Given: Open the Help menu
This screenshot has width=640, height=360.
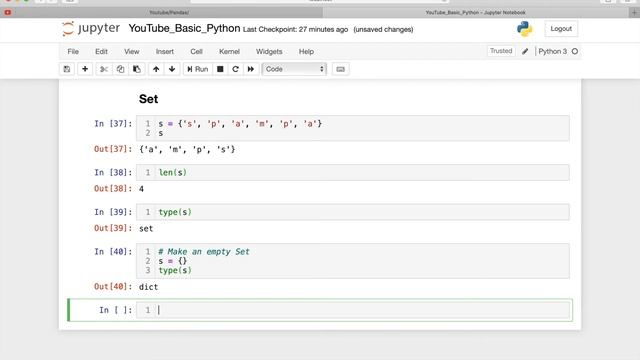Looking at the screenshot, I should pyautogui.click(x=306, y=51).
